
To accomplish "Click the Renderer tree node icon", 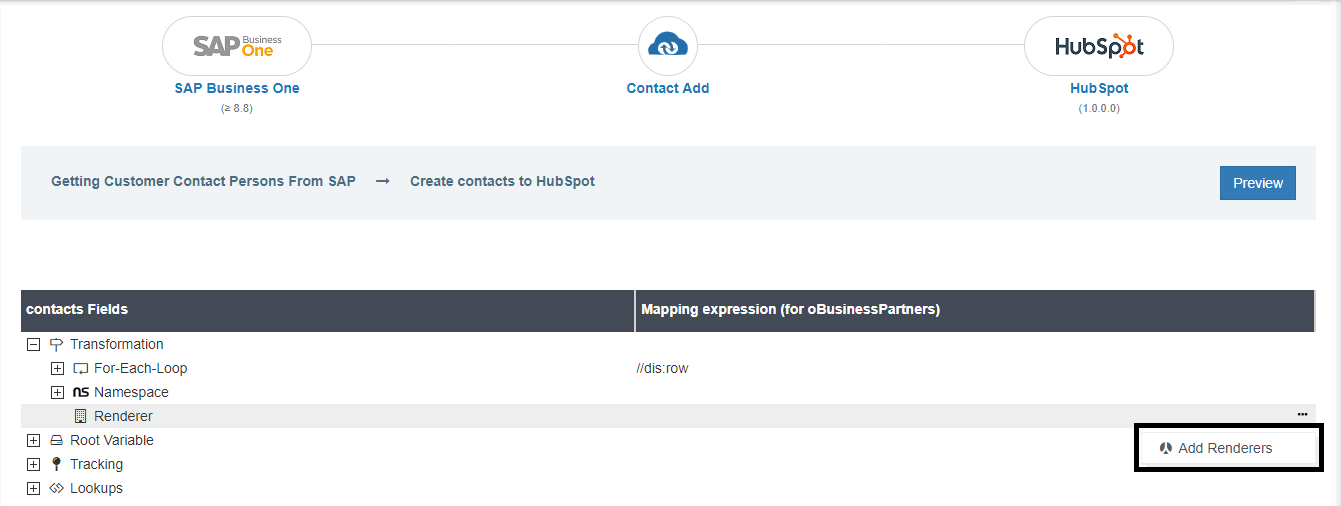I will click(81, 416).
